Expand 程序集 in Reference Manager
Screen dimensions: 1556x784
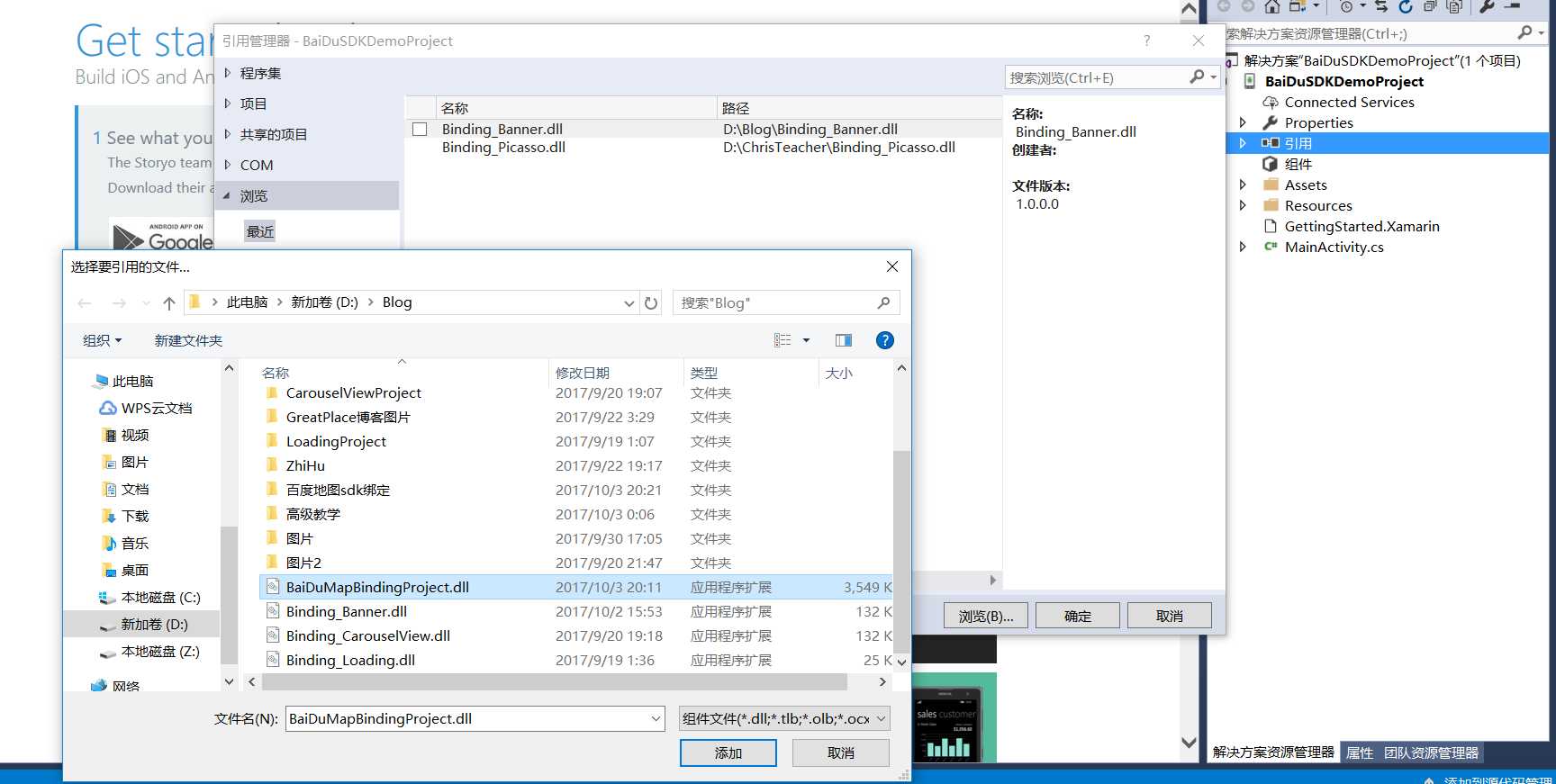(x=228, y=73)
